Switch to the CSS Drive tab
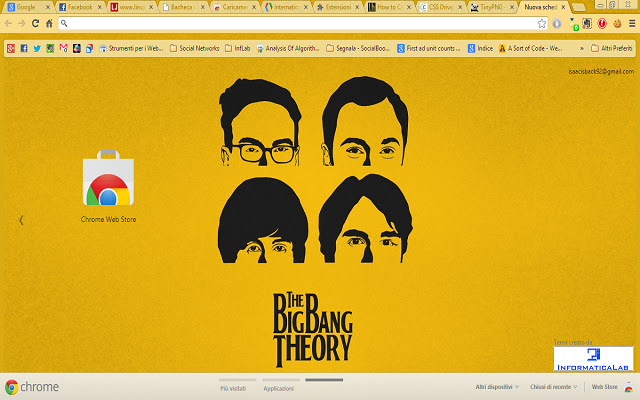640x400 pixels. (x=438, y=7)
